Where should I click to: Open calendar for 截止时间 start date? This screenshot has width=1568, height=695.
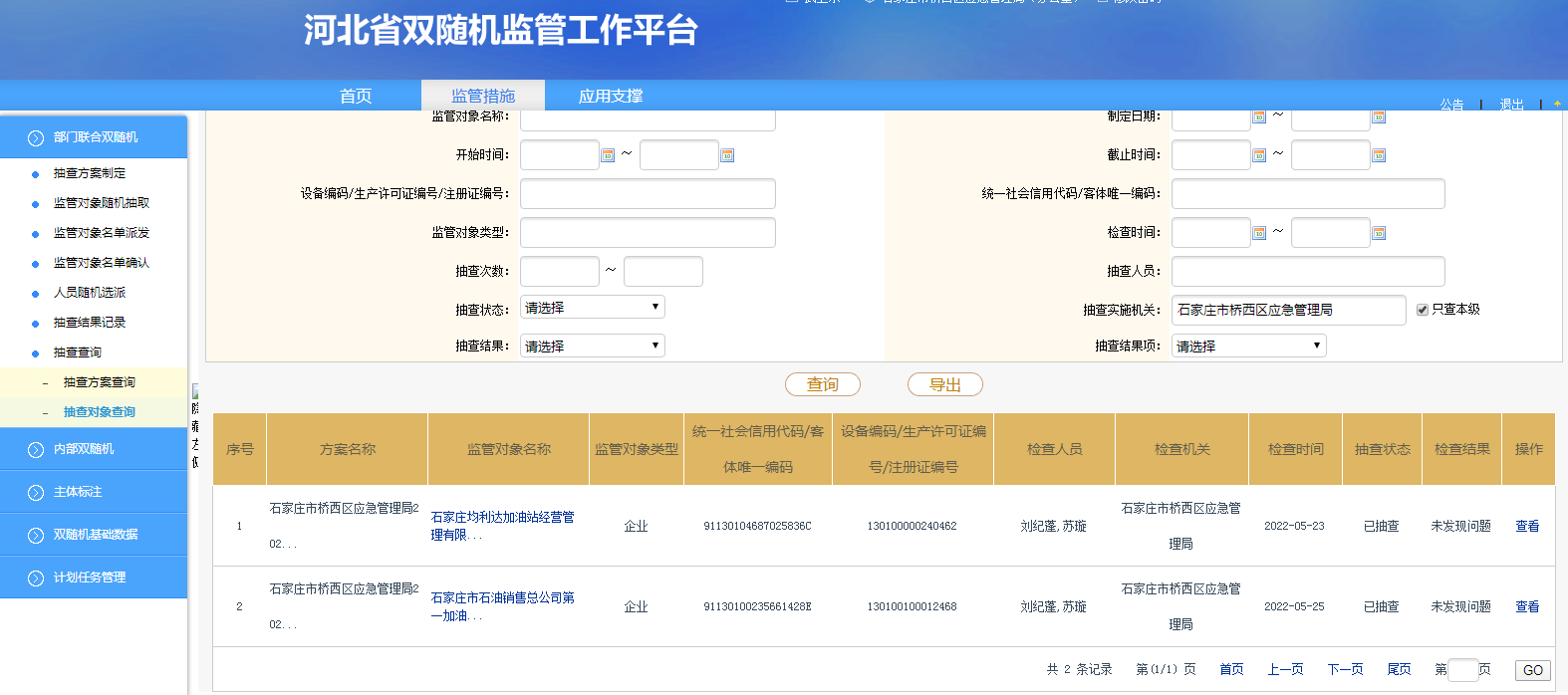click(1259, 155)
